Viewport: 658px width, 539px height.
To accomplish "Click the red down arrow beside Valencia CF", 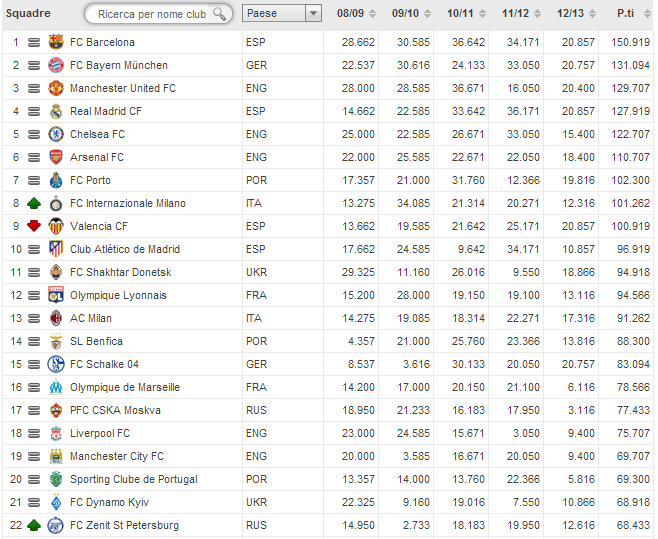I will click(x=33, y=226).
